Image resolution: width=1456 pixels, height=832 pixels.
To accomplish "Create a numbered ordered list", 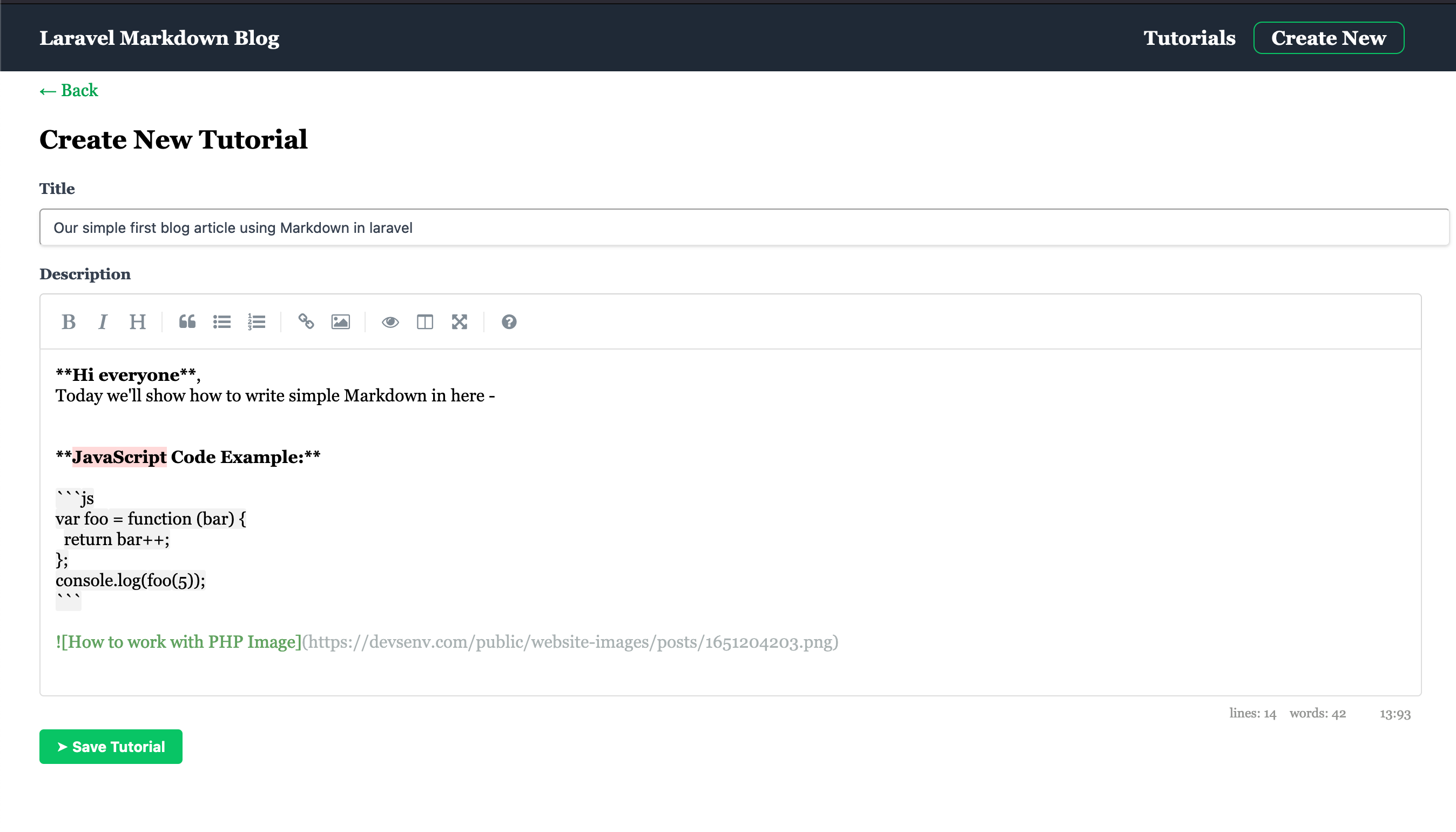I will pyautogui.click(x=257, y=323).
